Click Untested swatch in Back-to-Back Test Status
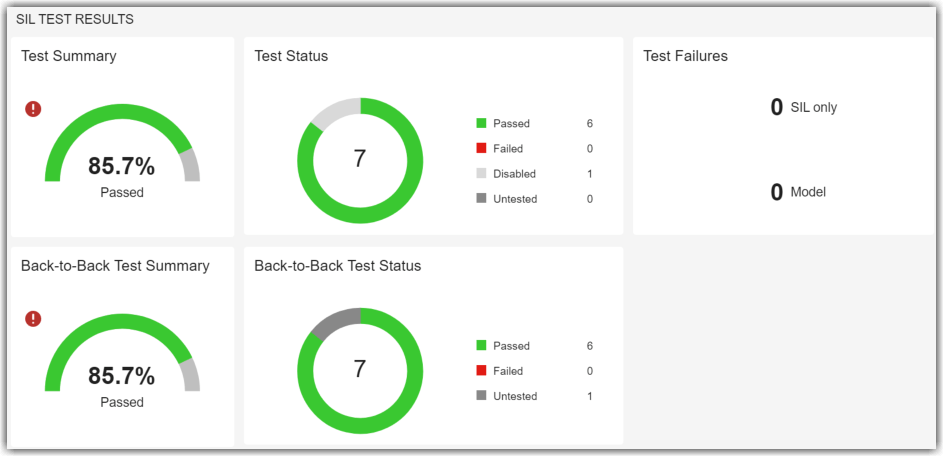The width and height of the screenshot is (944, 457). pyautogui.click(x=481, y=396)
